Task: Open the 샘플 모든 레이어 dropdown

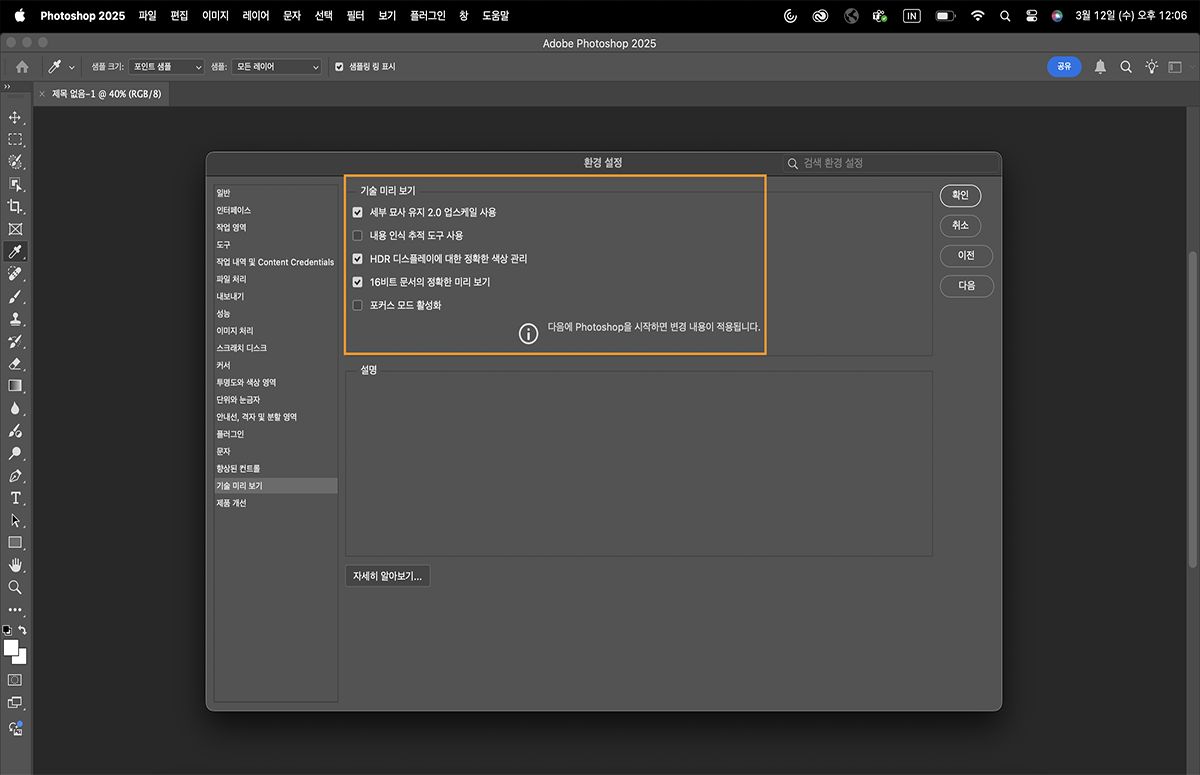Action: click(x=277, y=67)
